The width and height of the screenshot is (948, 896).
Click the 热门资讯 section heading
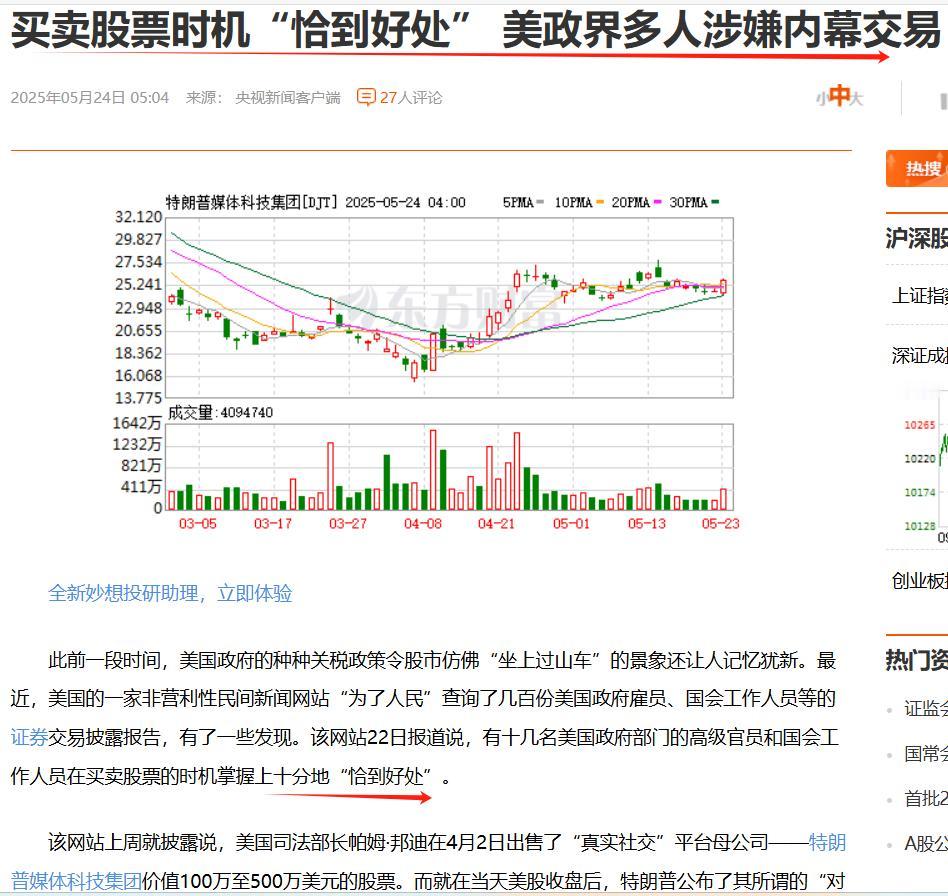pos(917,660)
